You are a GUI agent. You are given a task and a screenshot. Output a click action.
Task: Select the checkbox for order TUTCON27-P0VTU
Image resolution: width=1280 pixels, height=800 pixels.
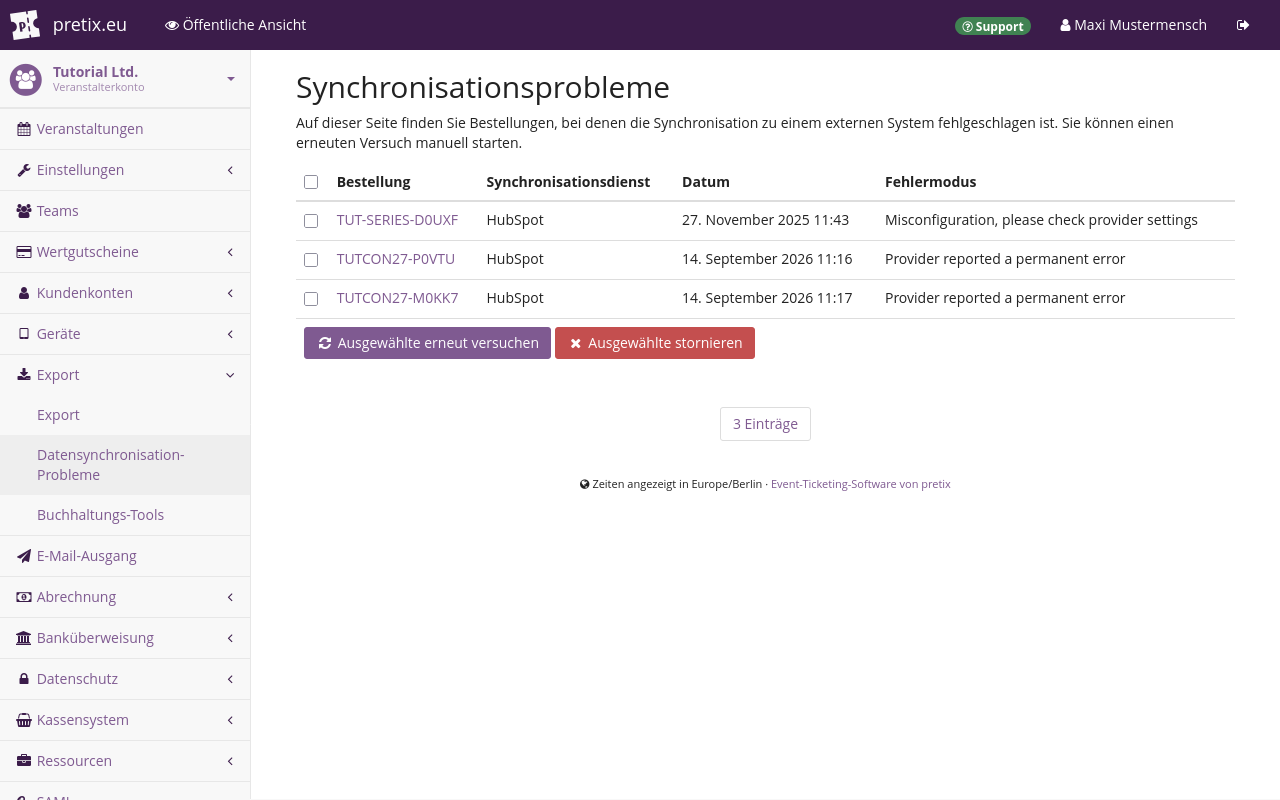(311, 260)
